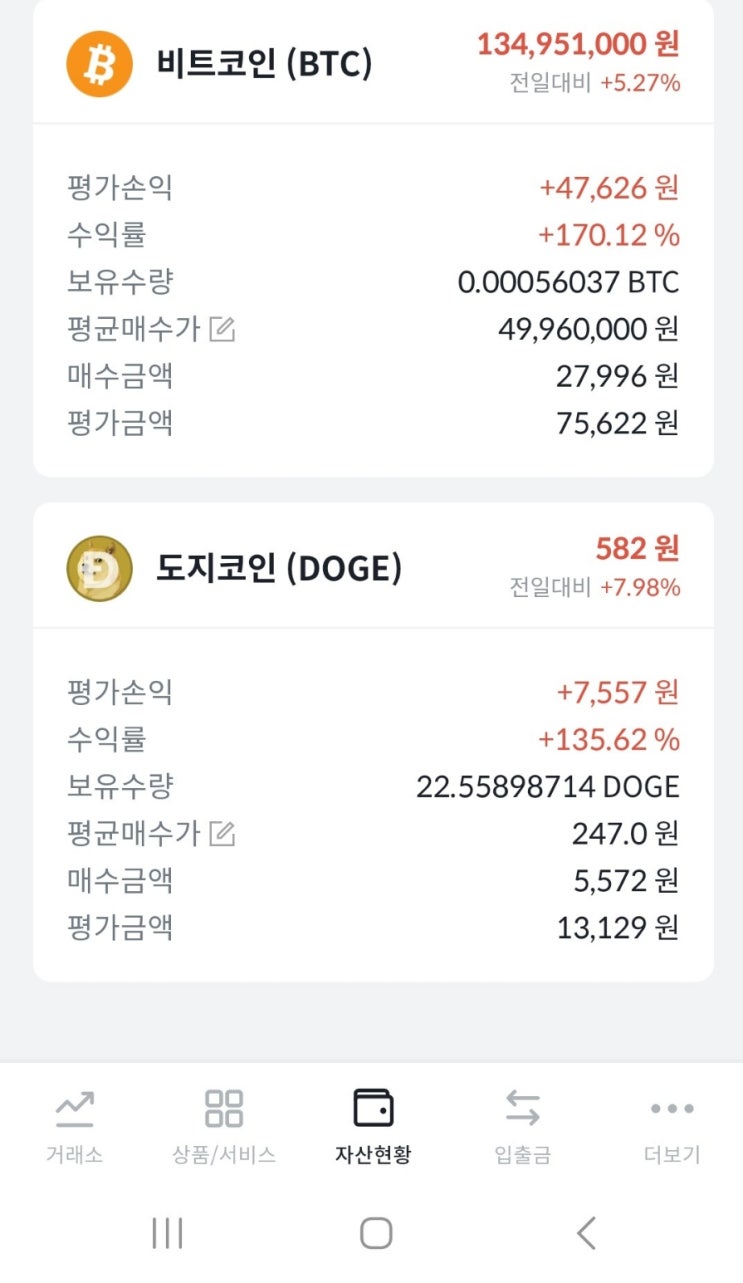743x1283 pixels.
Task: Select the 자산현황 wallet icon
Action: click(373, 1108)
